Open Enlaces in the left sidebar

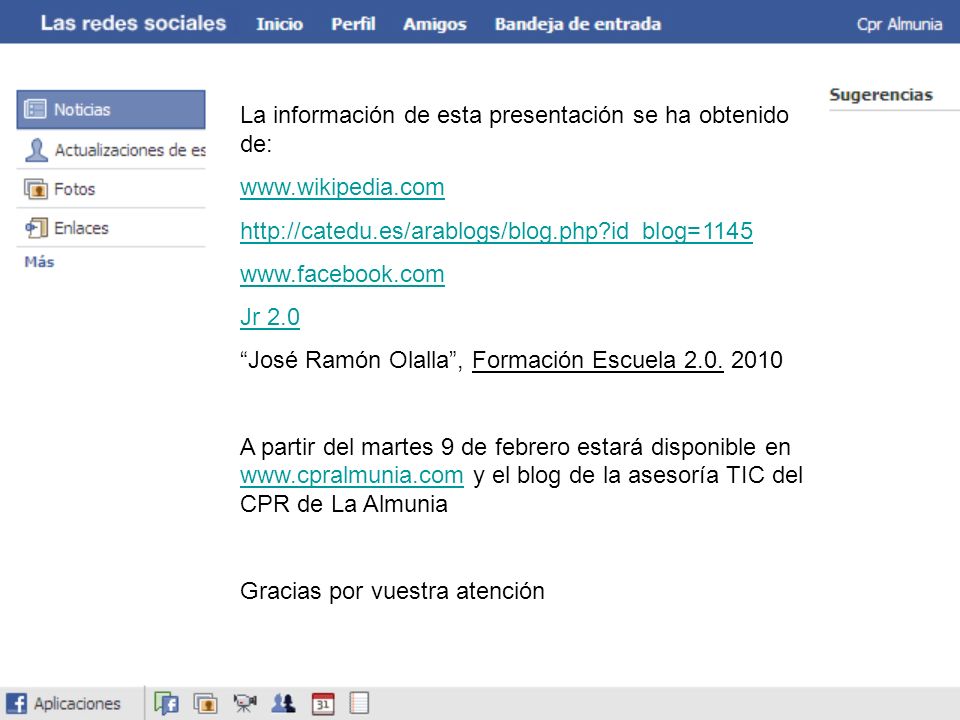point(111,228)
